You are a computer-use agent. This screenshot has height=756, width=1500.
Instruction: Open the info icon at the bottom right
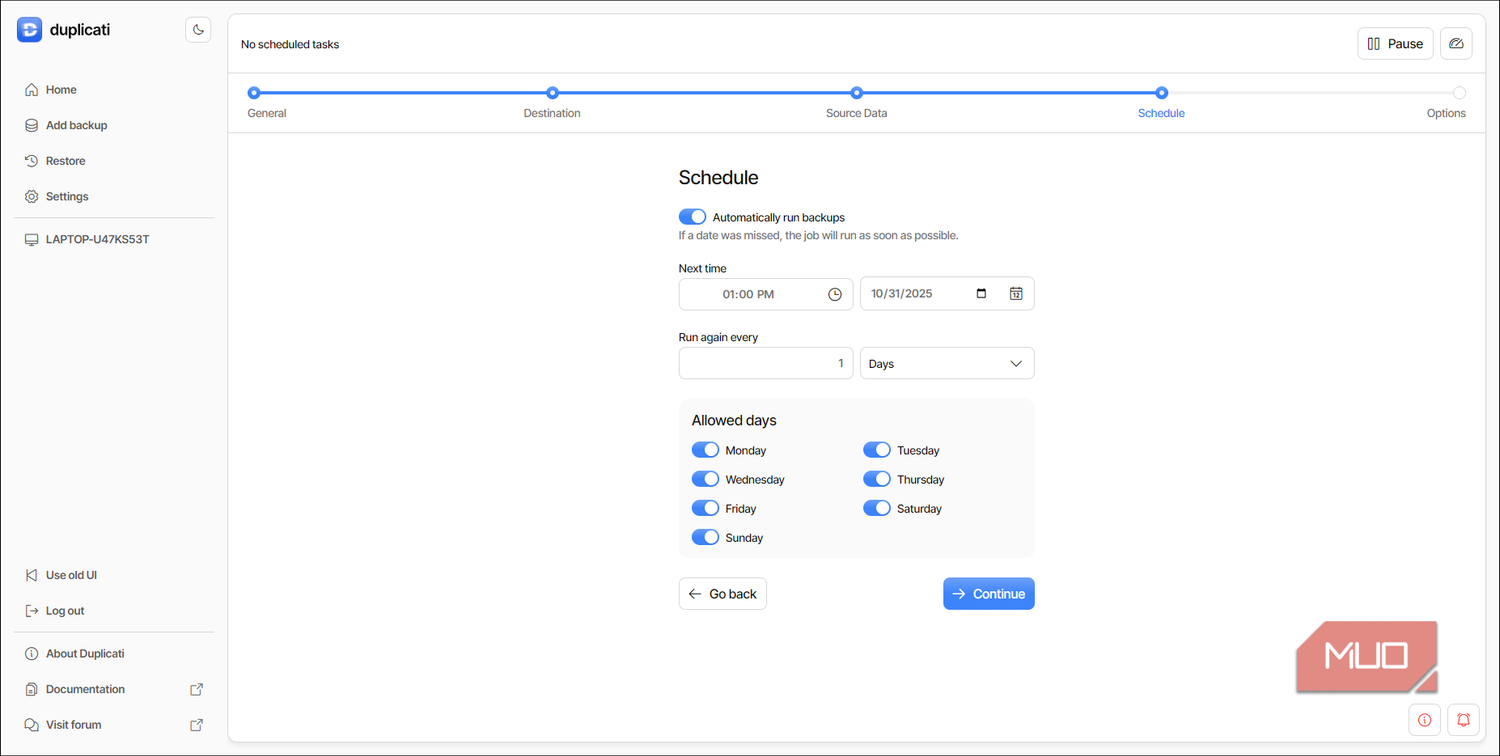click(x=1424, y=720)
